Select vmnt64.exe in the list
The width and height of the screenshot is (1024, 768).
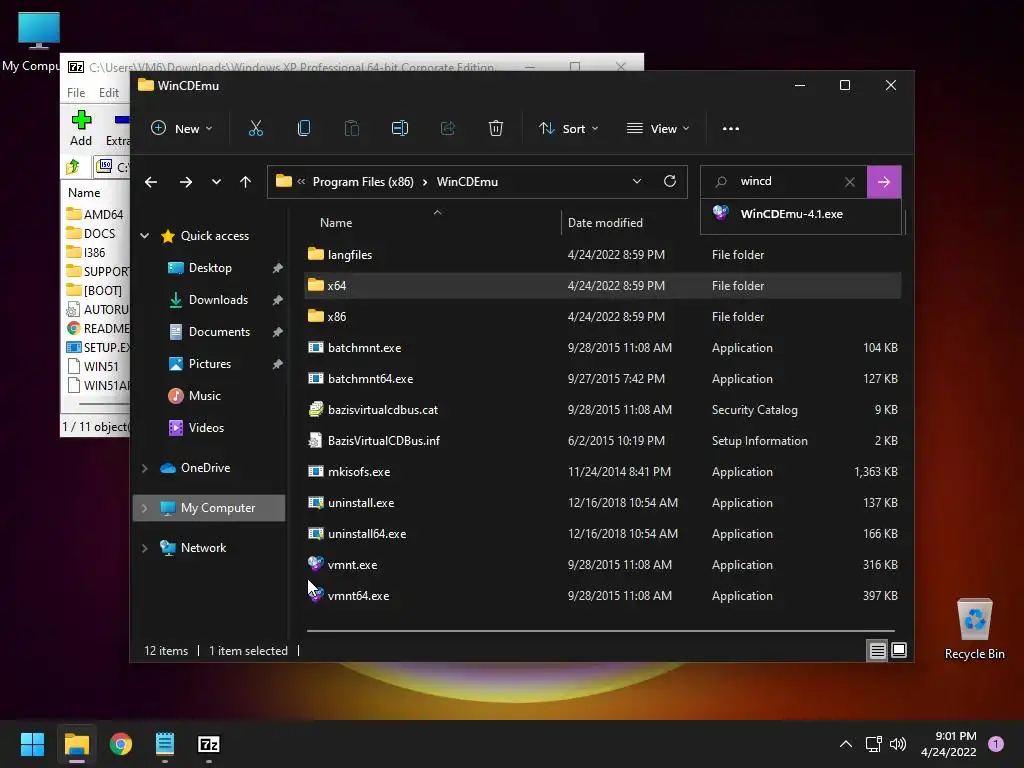603,596
